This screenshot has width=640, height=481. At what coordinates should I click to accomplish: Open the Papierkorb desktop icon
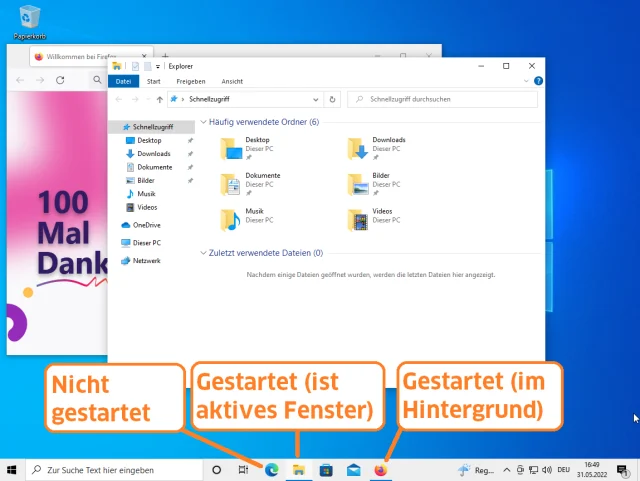[x=30, y=17]
